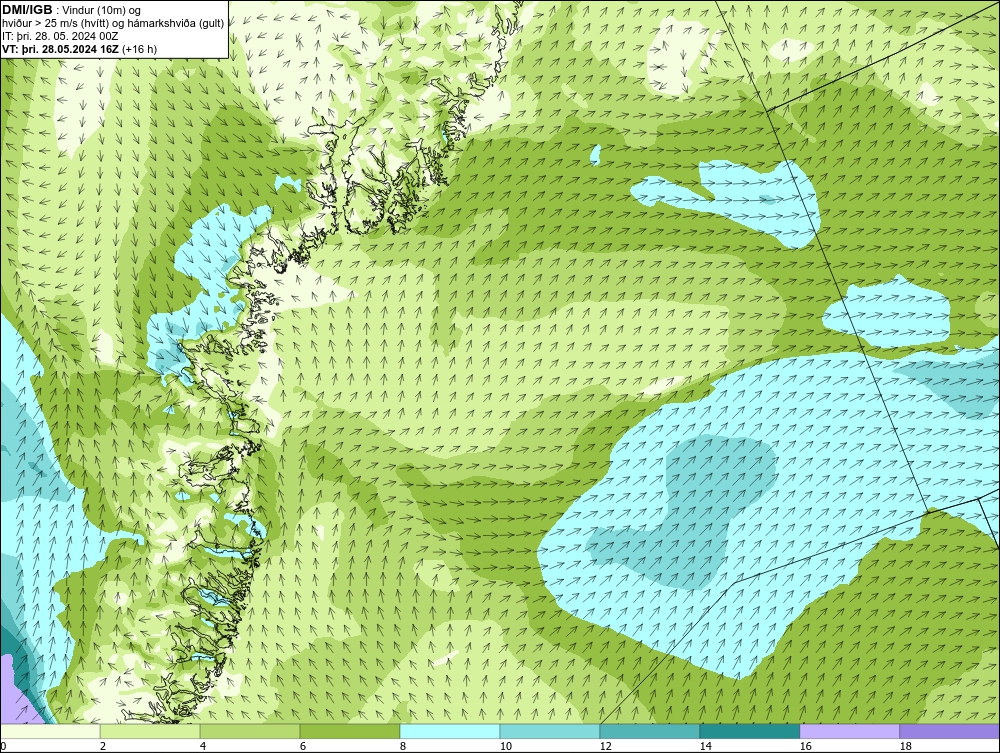
Task: Click the 14-16 m/s dark teal swatch
Action: [x=749, y=731]
